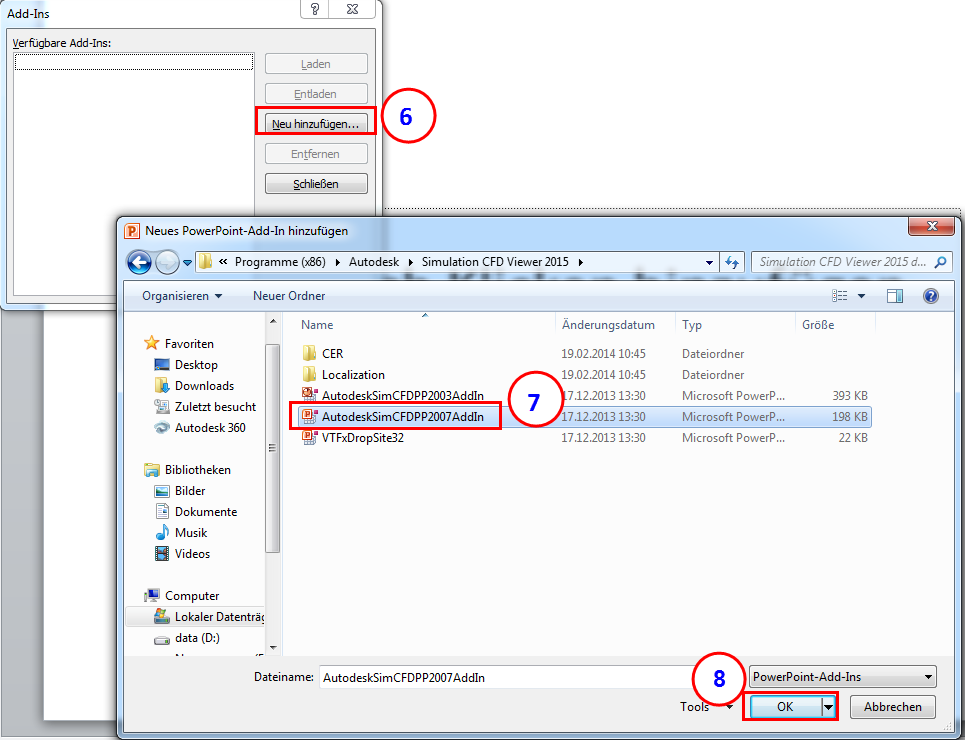Click Schließen in the Add-Ins dialog
This screenshot has height=740, width=965.
coord(316,184)
